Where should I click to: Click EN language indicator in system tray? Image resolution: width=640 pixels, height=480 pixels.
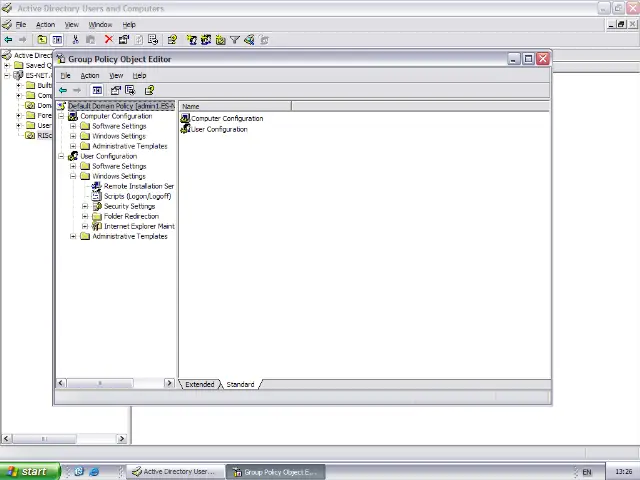tap(587, 472)
